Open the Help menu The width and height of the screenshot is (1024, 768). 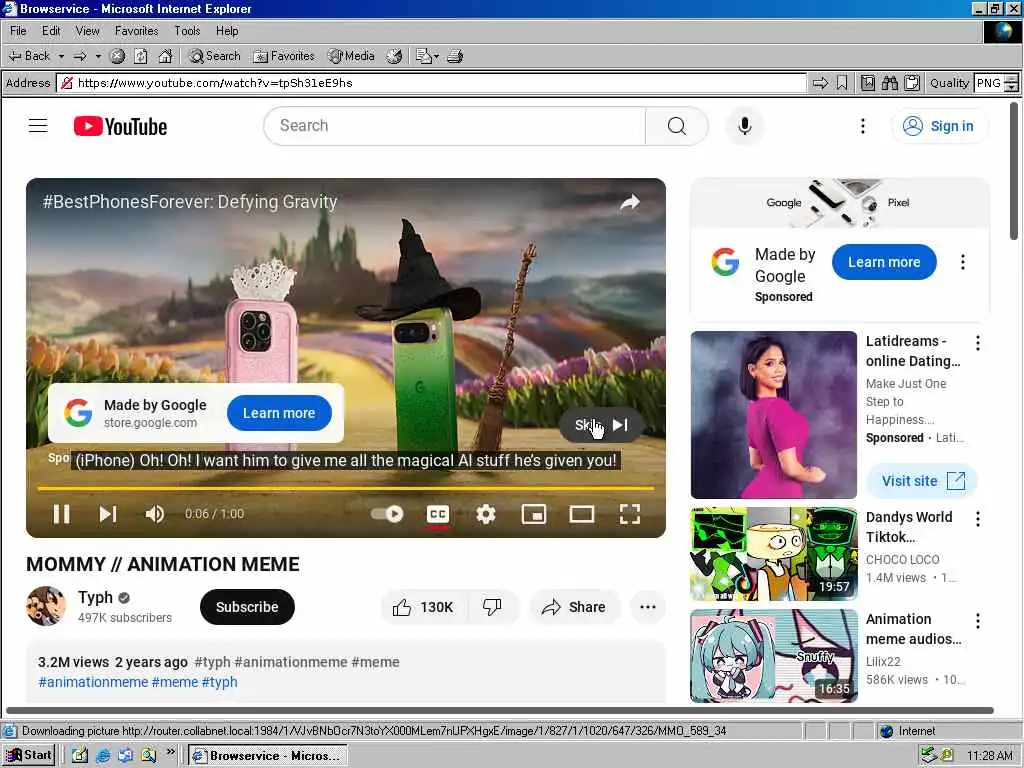pos(227,31)
